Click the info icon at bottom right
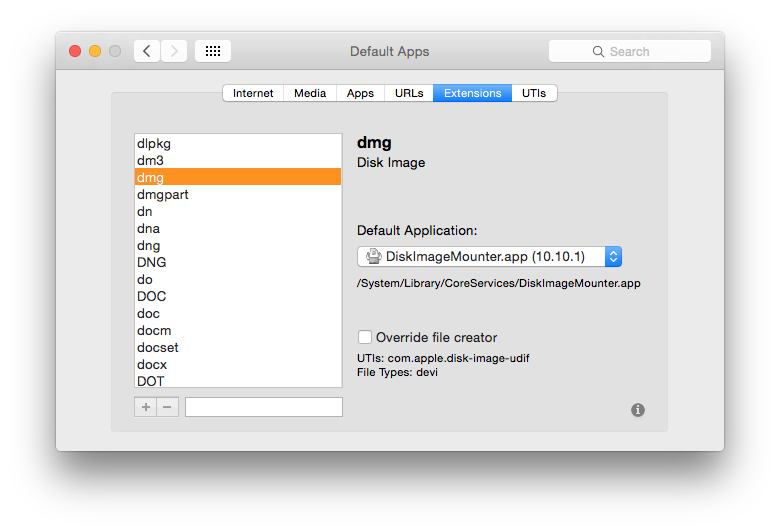 click(638, 410)
